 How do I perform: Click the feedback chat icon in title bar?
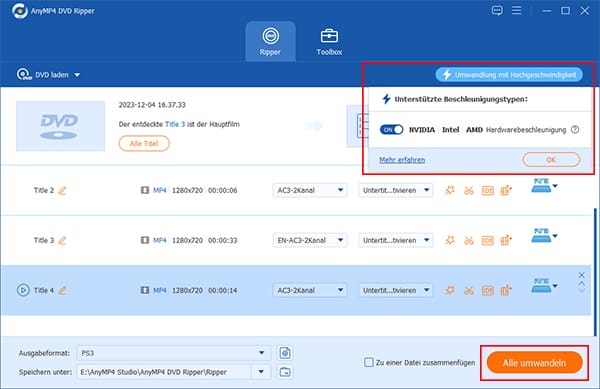pyautogui.click(x=497, y=10)
